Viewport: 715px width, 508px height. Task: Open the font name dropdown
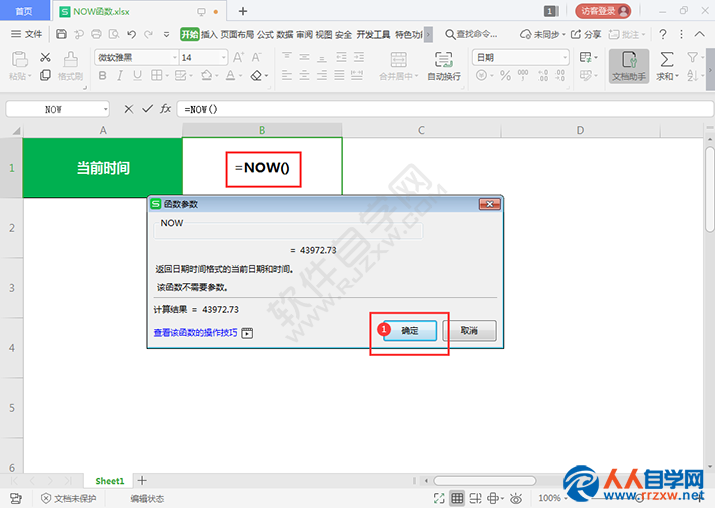175,57
